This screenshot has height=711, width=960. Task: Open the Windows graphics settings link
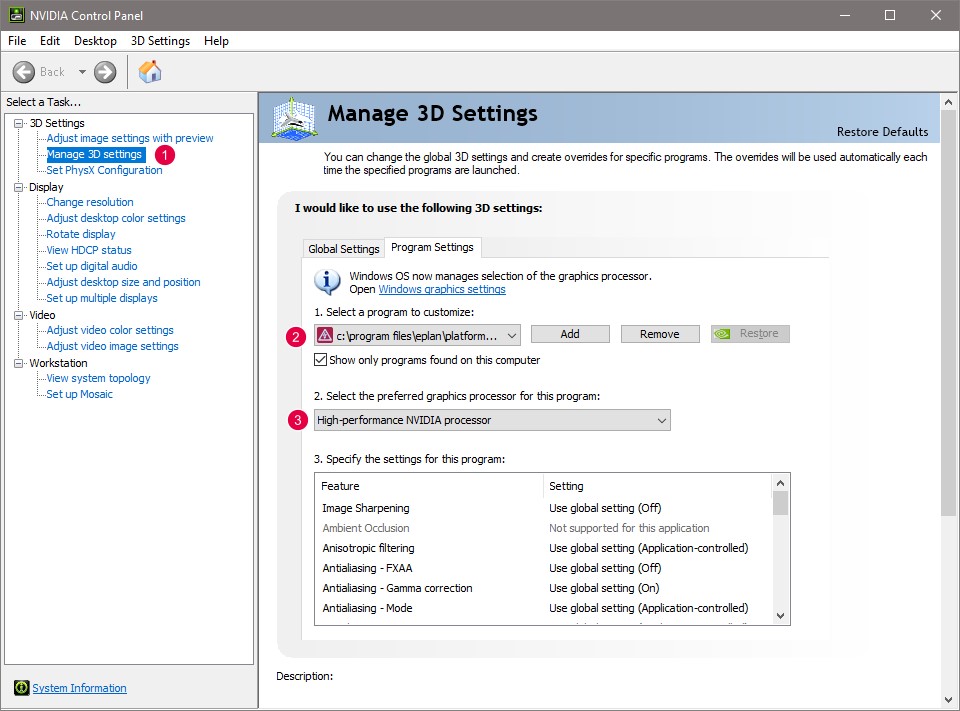(x=442, y=290)
